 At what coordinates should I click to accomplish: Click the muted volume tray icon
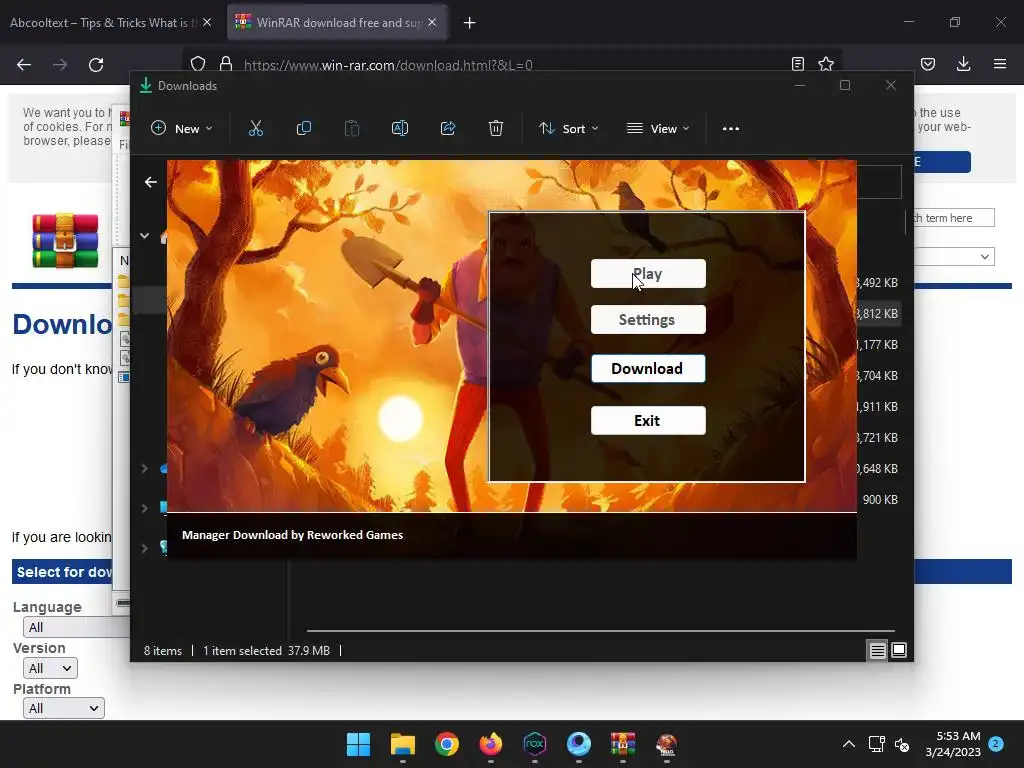point(902,744)
